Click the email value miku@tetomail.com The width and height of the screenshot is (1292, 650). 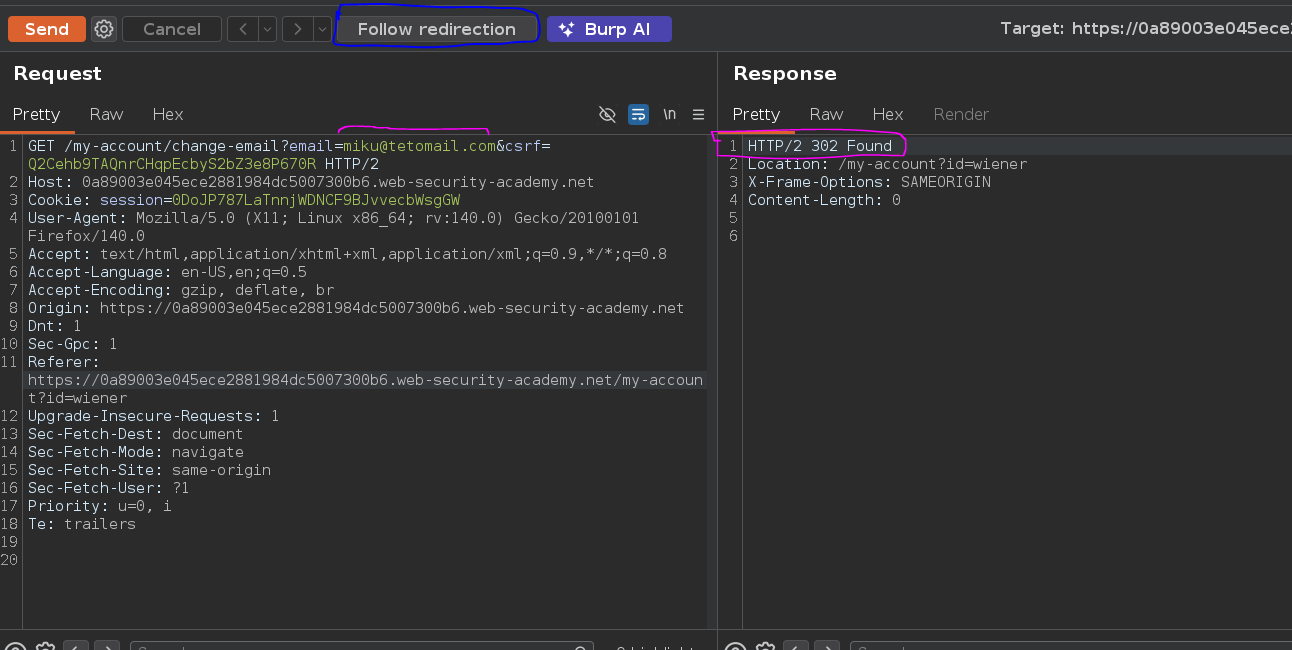click(x=420, y=146)
